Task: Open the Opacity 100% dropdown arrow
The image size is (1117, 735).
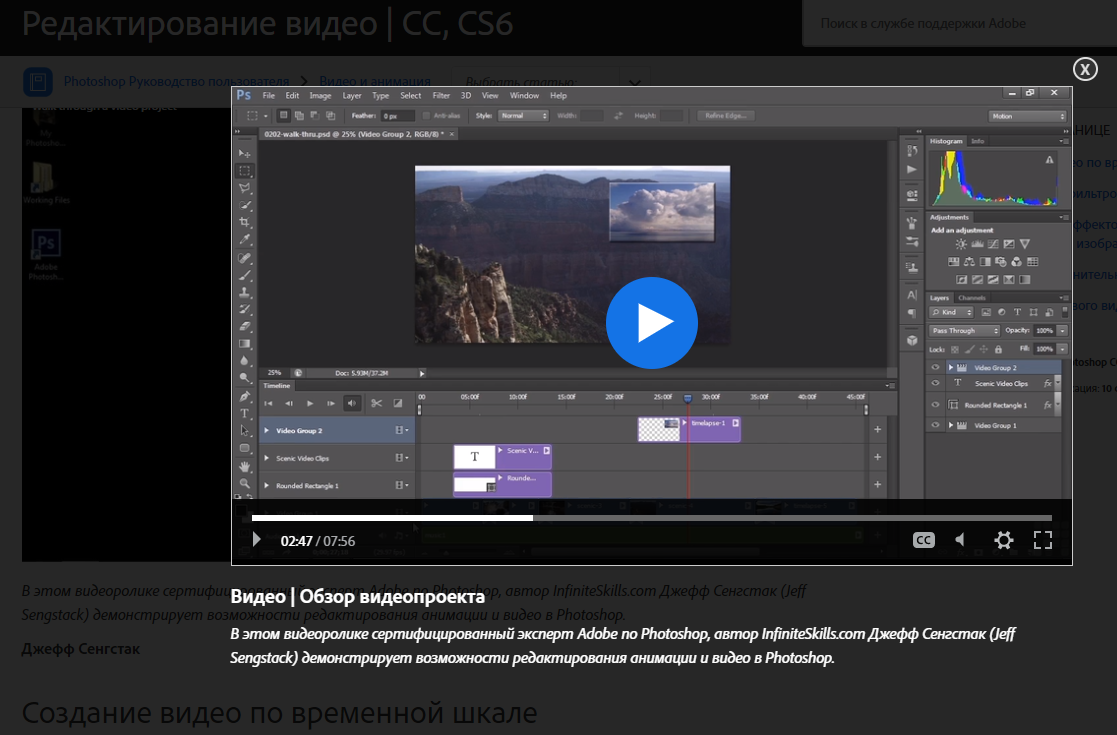Action: coord(1062,330)
